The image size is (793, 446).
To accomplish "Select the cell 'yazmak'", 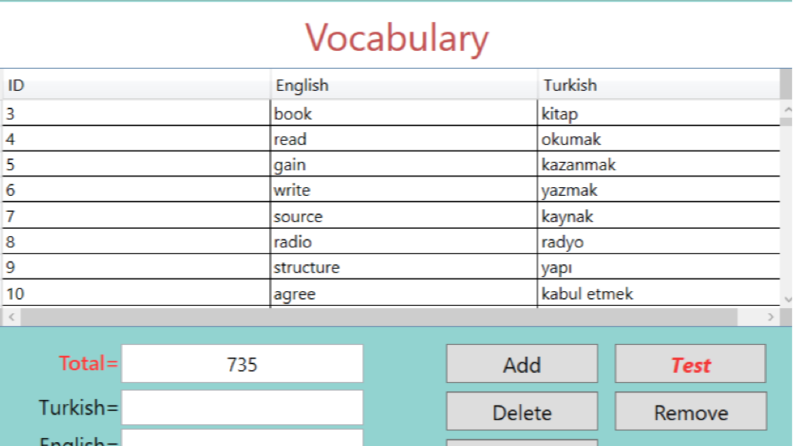I will 658,190.
